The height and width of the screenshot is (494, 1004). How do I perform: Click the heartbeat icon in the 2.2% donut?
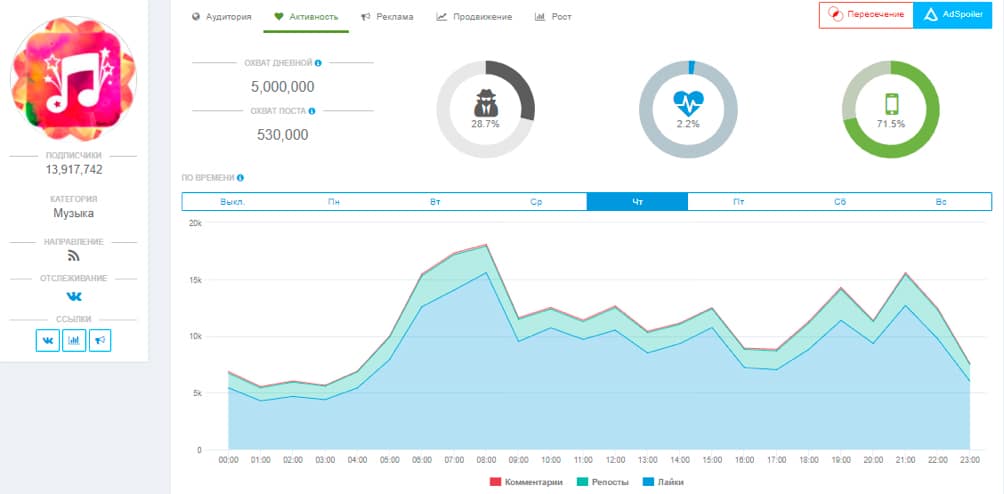pos(688,102)
